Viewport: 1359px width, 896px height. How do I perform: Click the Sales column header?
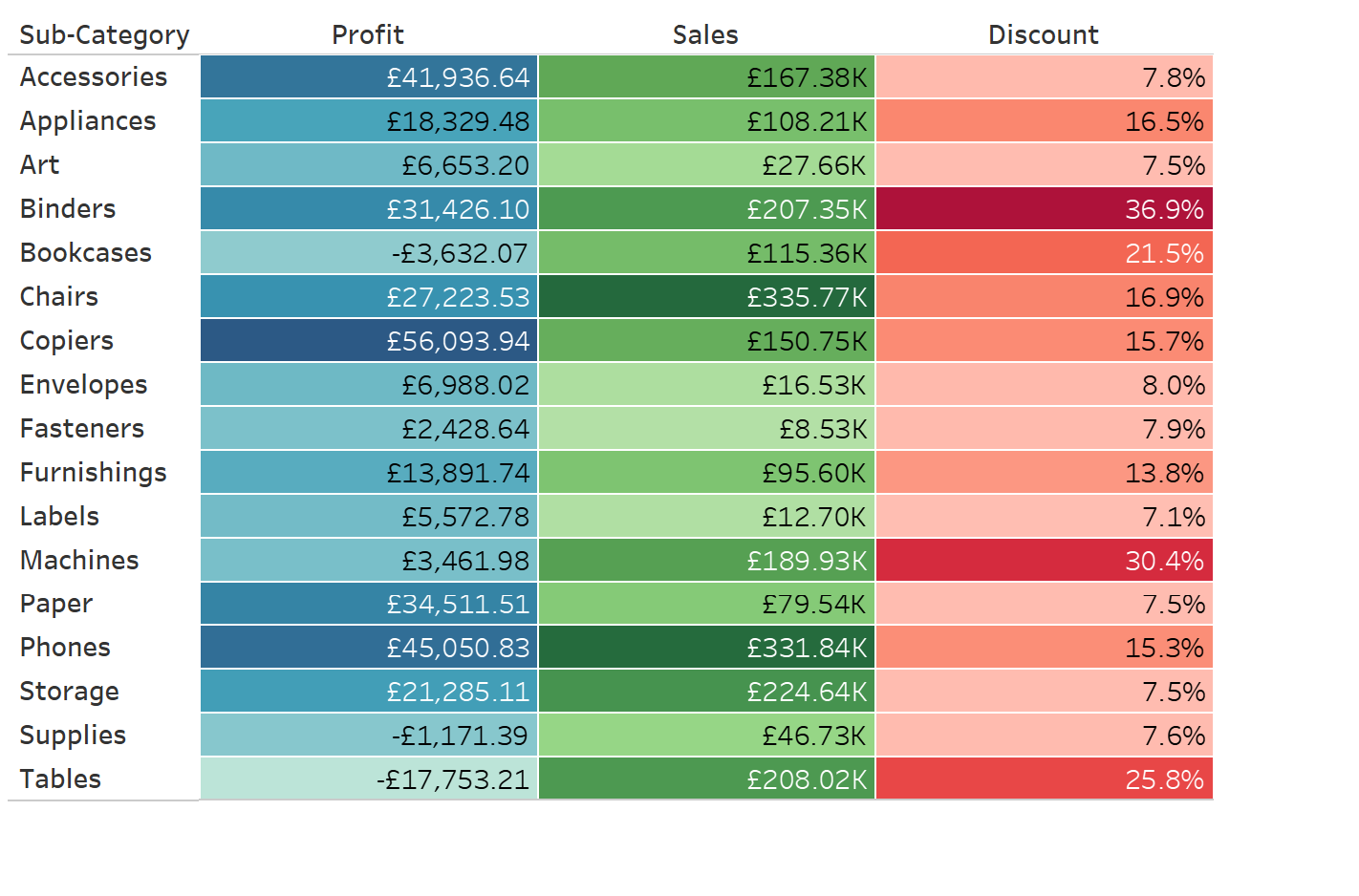click(x=705, y=35)
